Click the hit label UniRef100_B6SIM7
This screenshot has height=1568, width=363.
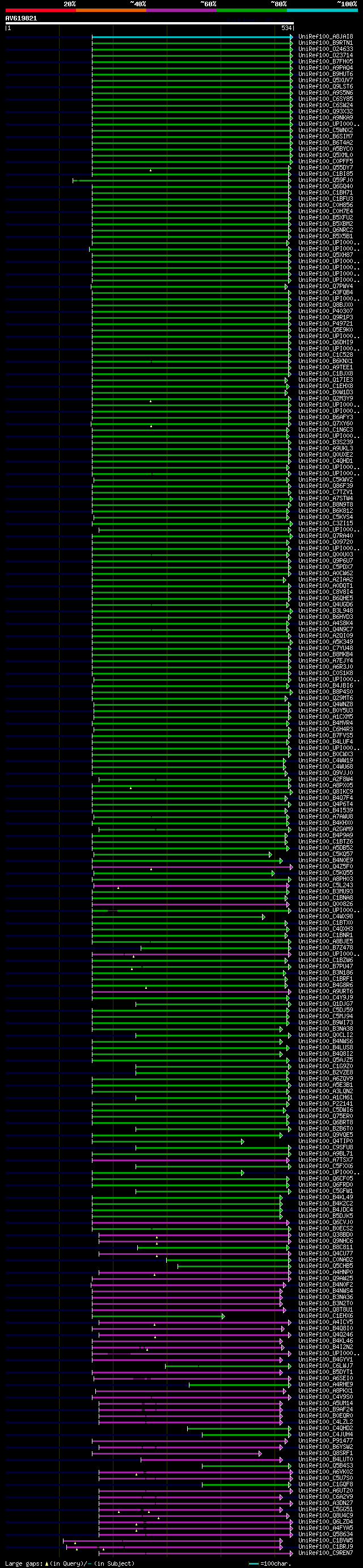325,136
